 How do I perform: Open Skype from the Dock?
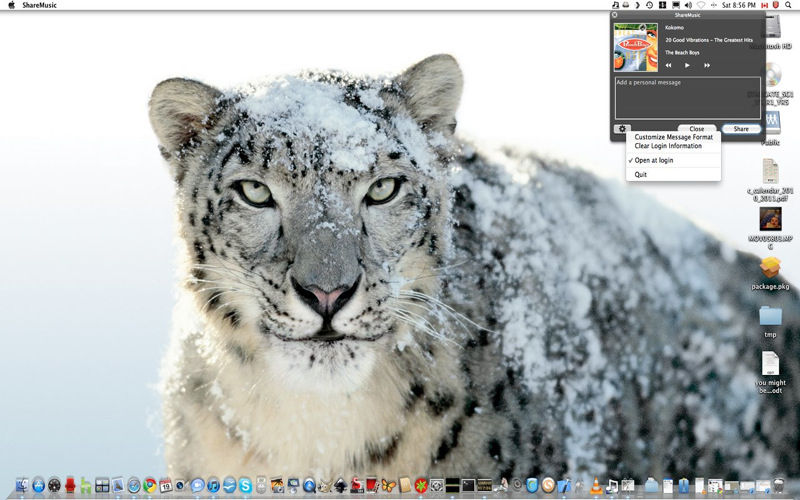(x=245, y=486)
